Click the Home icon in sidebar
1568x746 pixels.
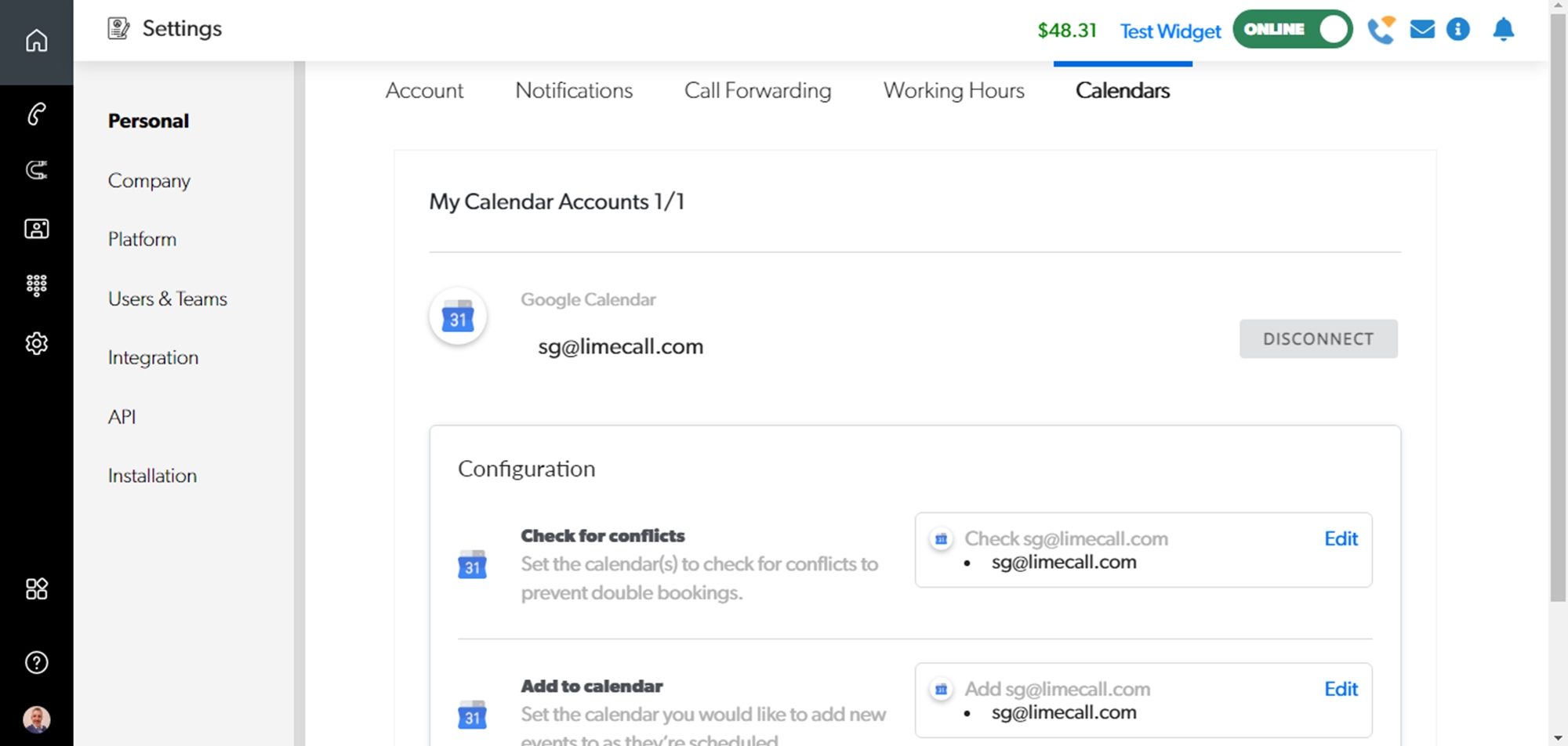[x=36, y=41]
